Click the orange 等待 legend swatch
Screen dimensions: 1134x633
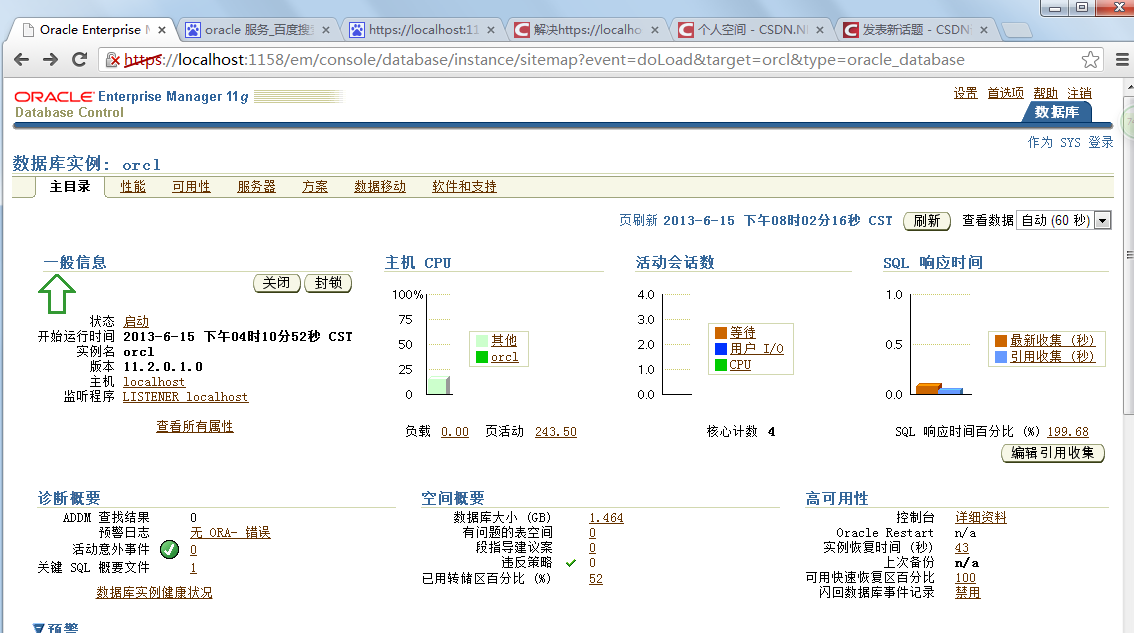click(x=720, y=333)
